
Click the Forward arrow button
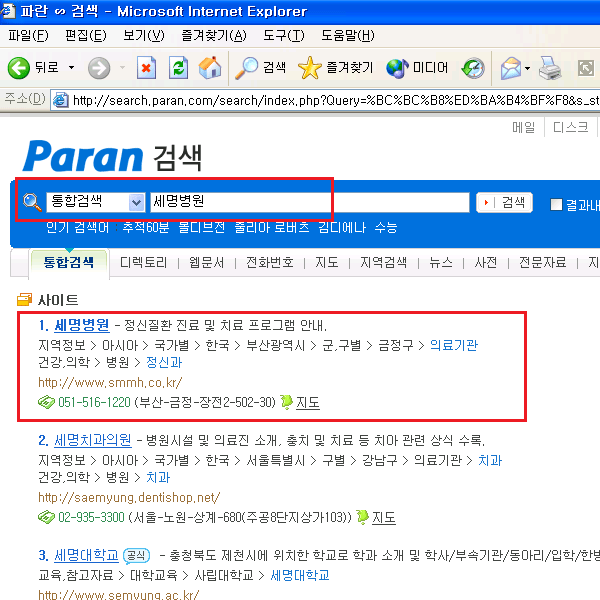click(x=99, y=68)
